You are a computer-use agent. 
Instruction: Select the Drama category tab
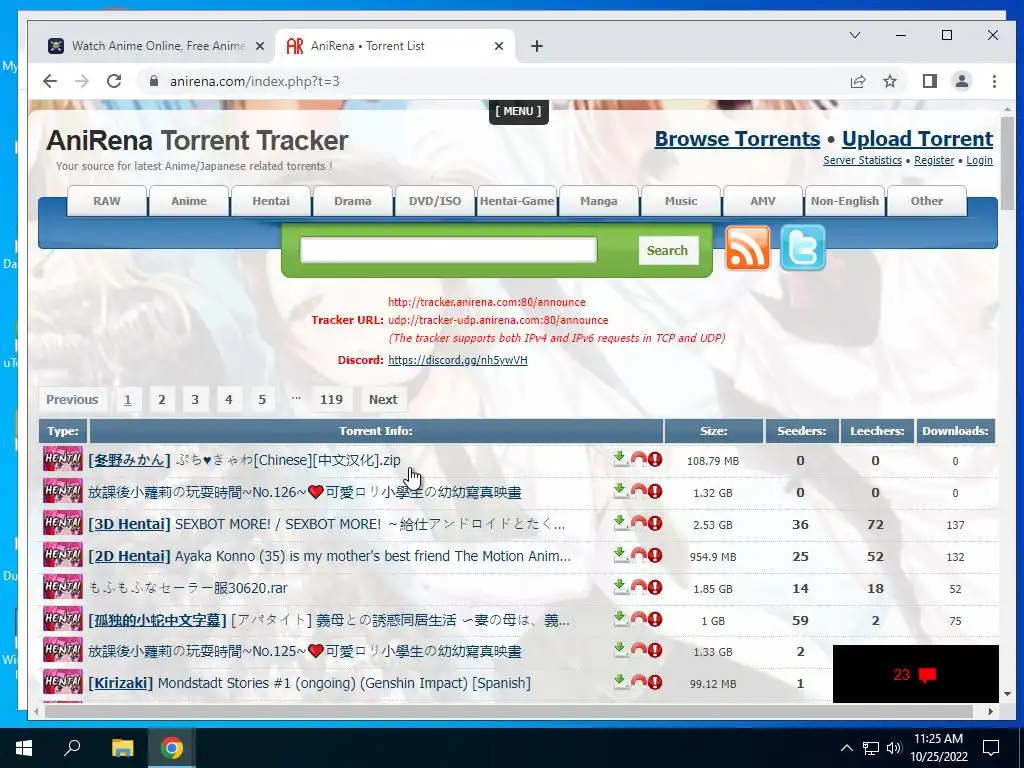coord(353,201)
